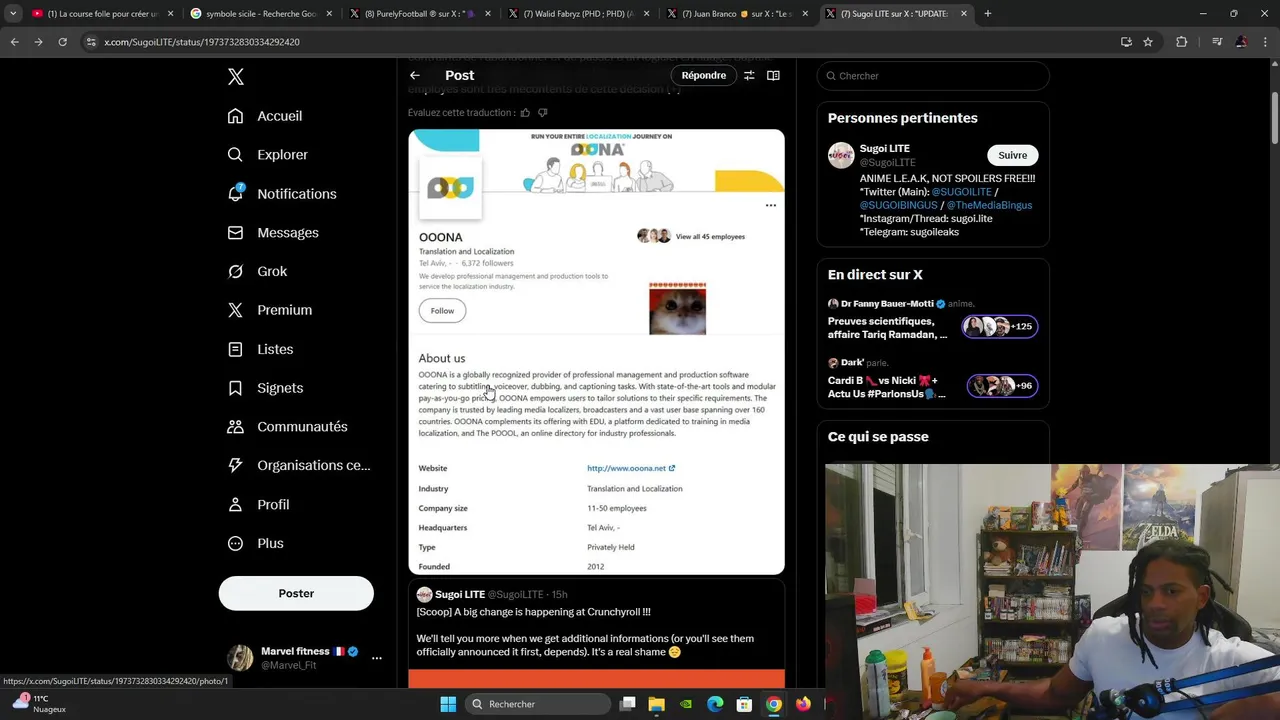Open Listes icon in sidebar
This screenshot has height=720, width=1280.
235,349
